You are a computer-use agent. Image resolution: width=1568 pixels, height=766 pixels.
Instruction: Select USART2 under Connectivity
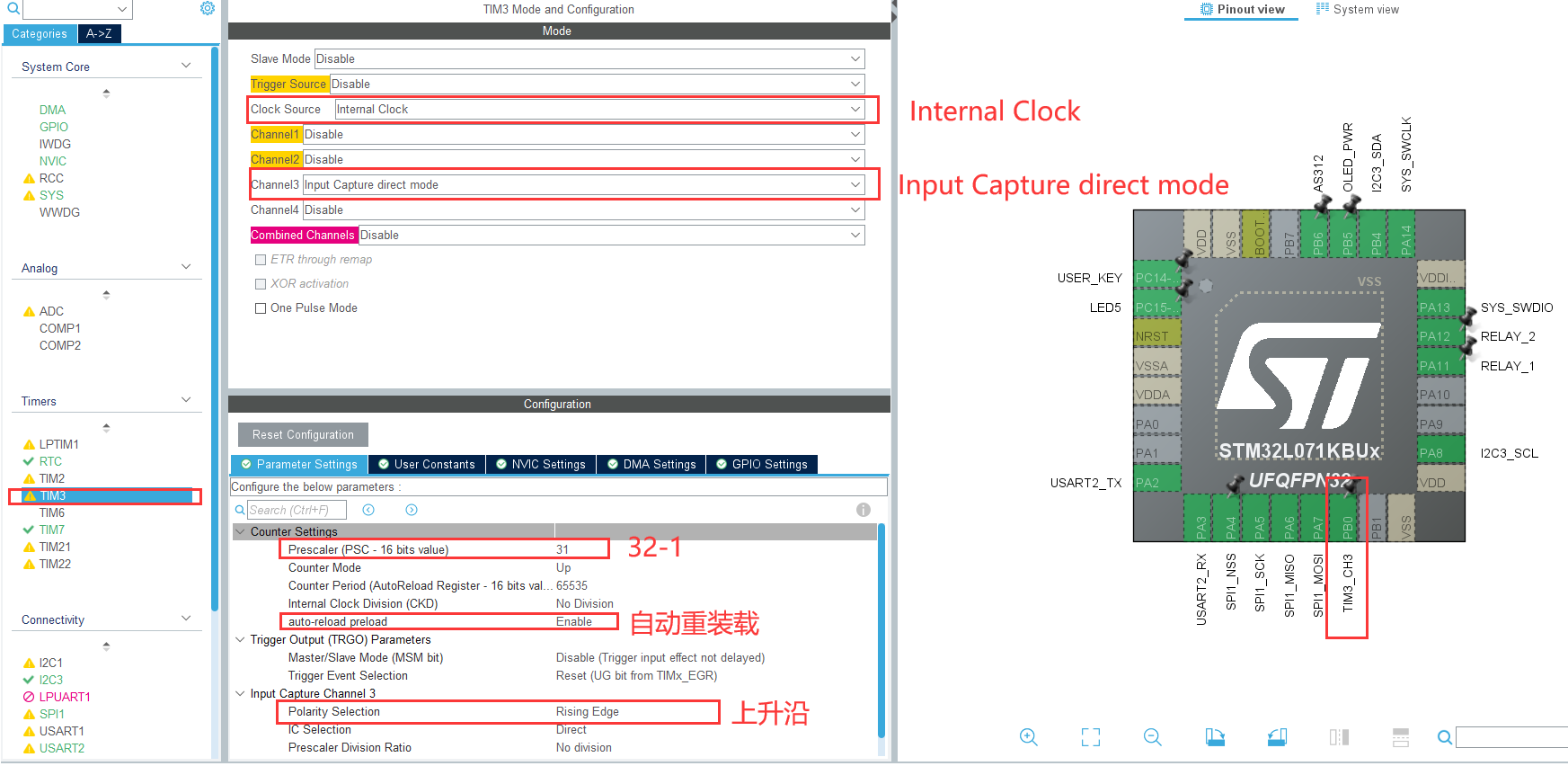(62, 748)
